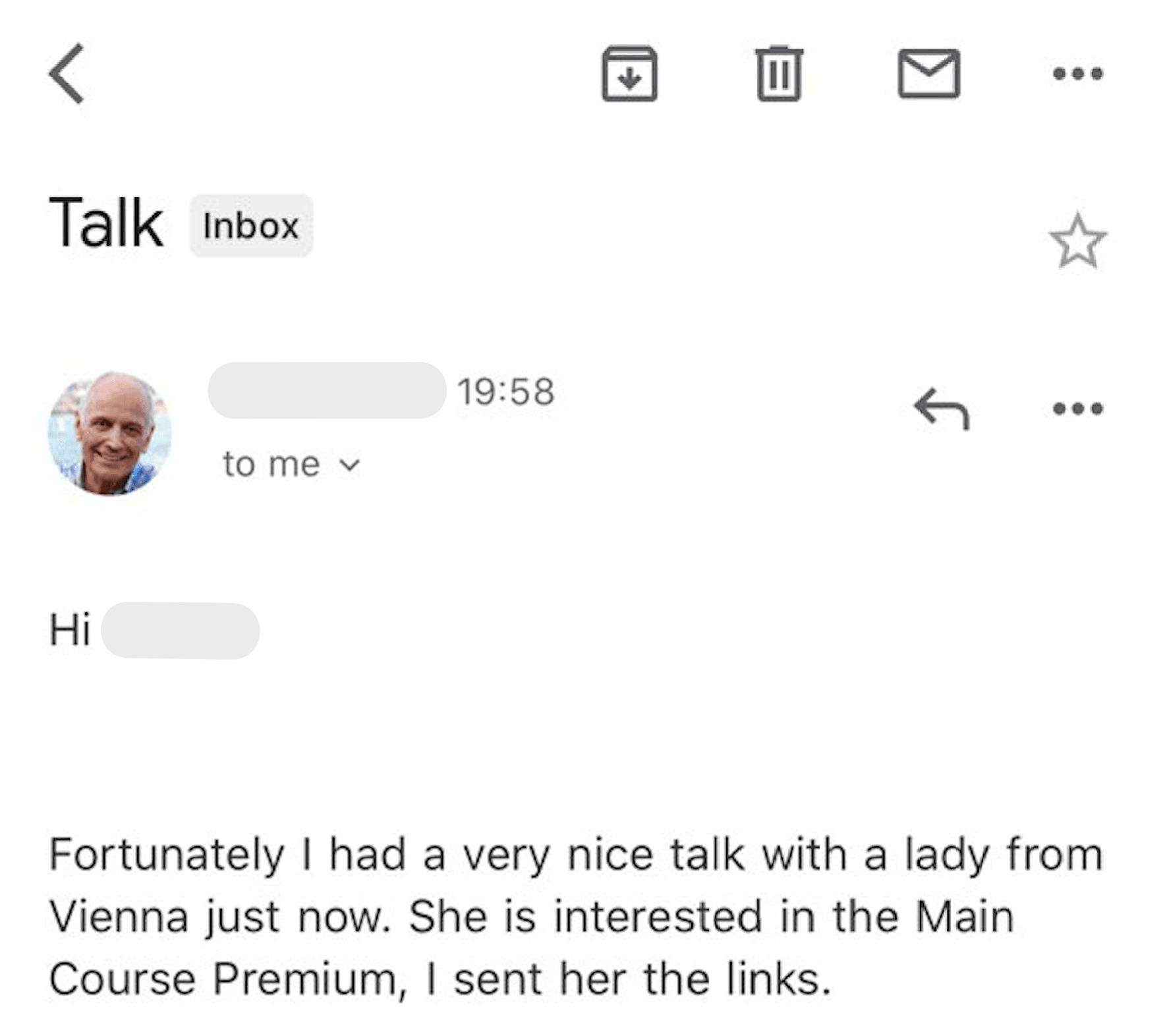1165x1036 pixels.
Task: Expand recipient details chevron beside 'to me'
Action: pyautogui.click(x=350, y=465)
